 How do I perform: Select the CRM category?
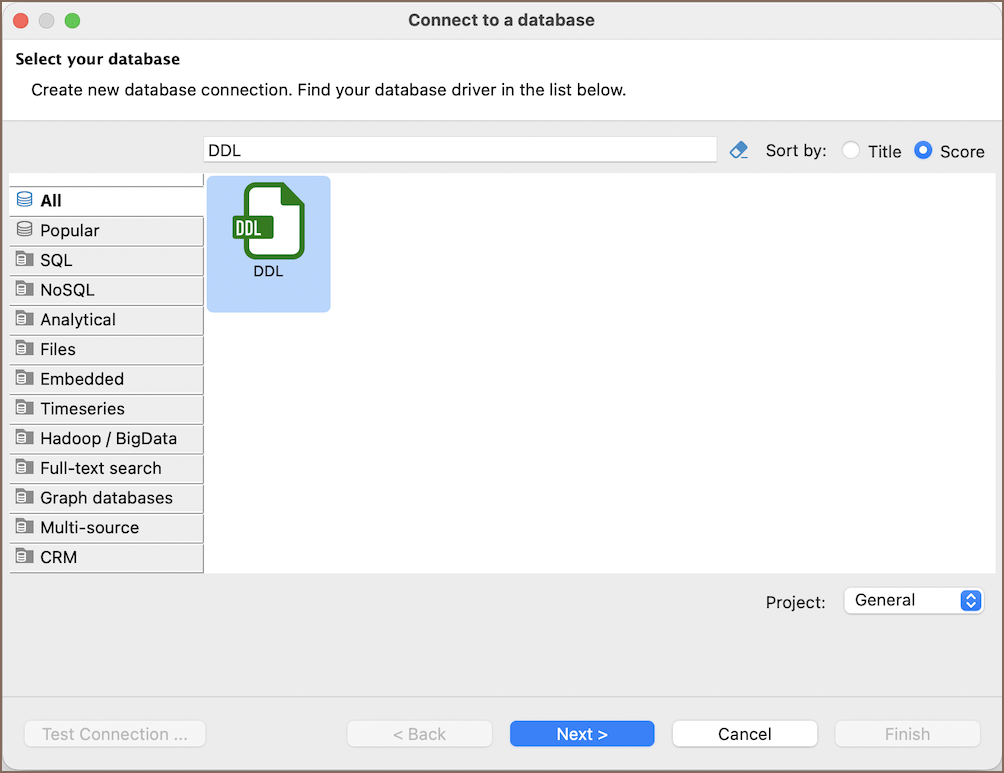107,557
